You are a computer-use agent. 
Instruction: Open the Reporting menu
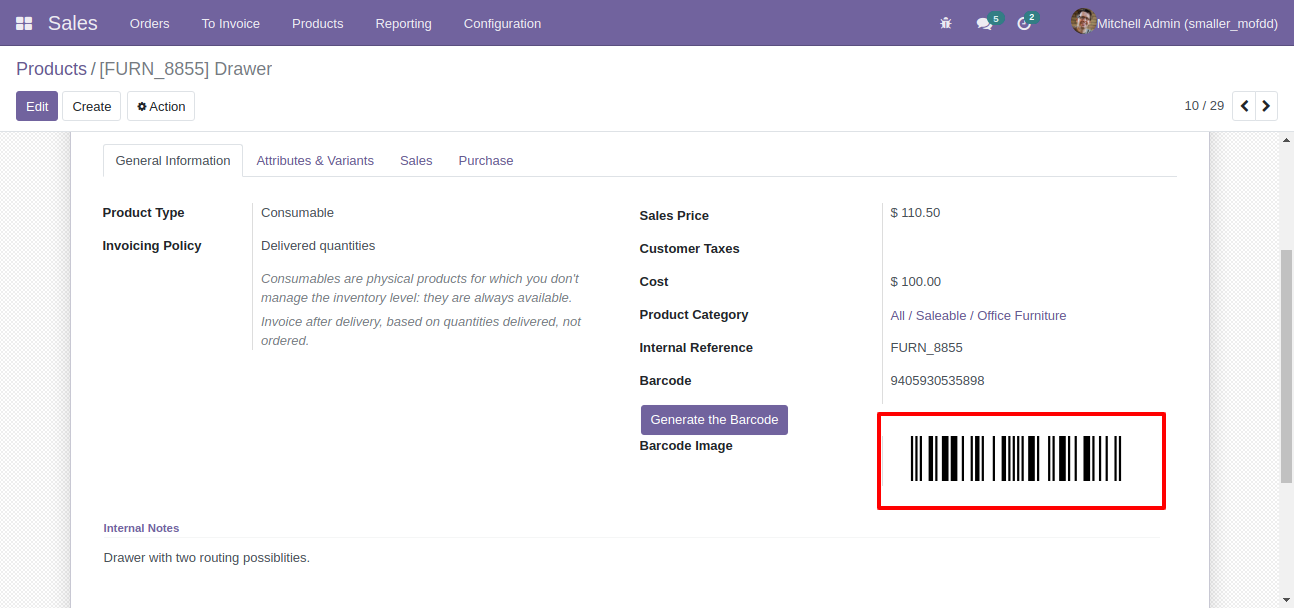(404, 23)
